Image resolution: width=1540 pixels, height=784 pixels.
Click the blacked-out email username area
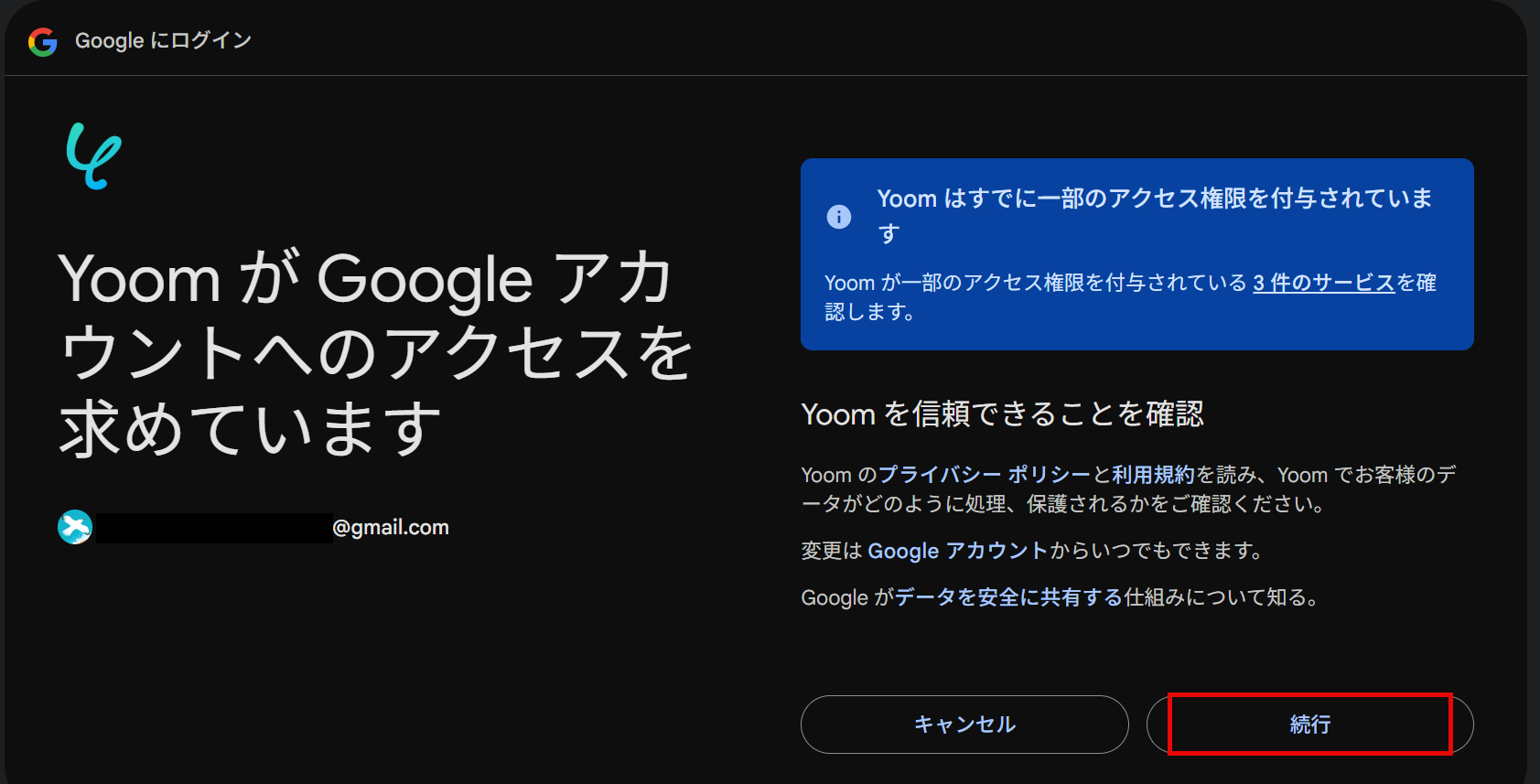point(214,528)
